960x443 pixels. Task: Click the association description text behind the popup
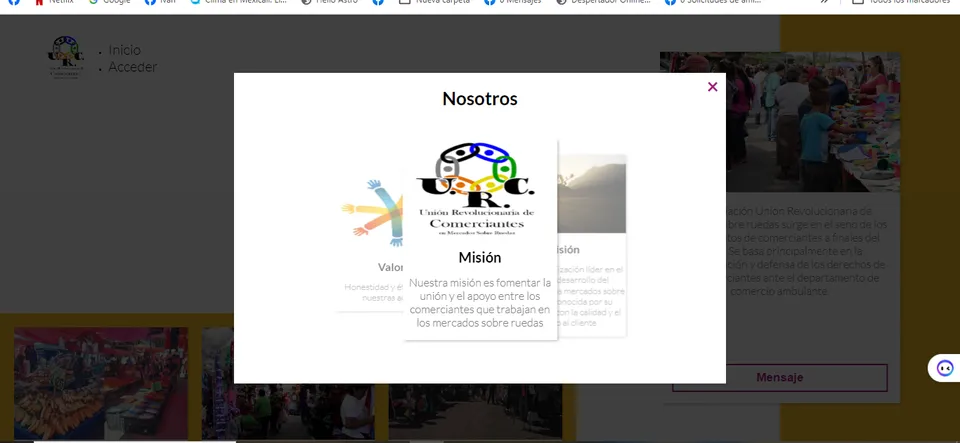(806, 251)
